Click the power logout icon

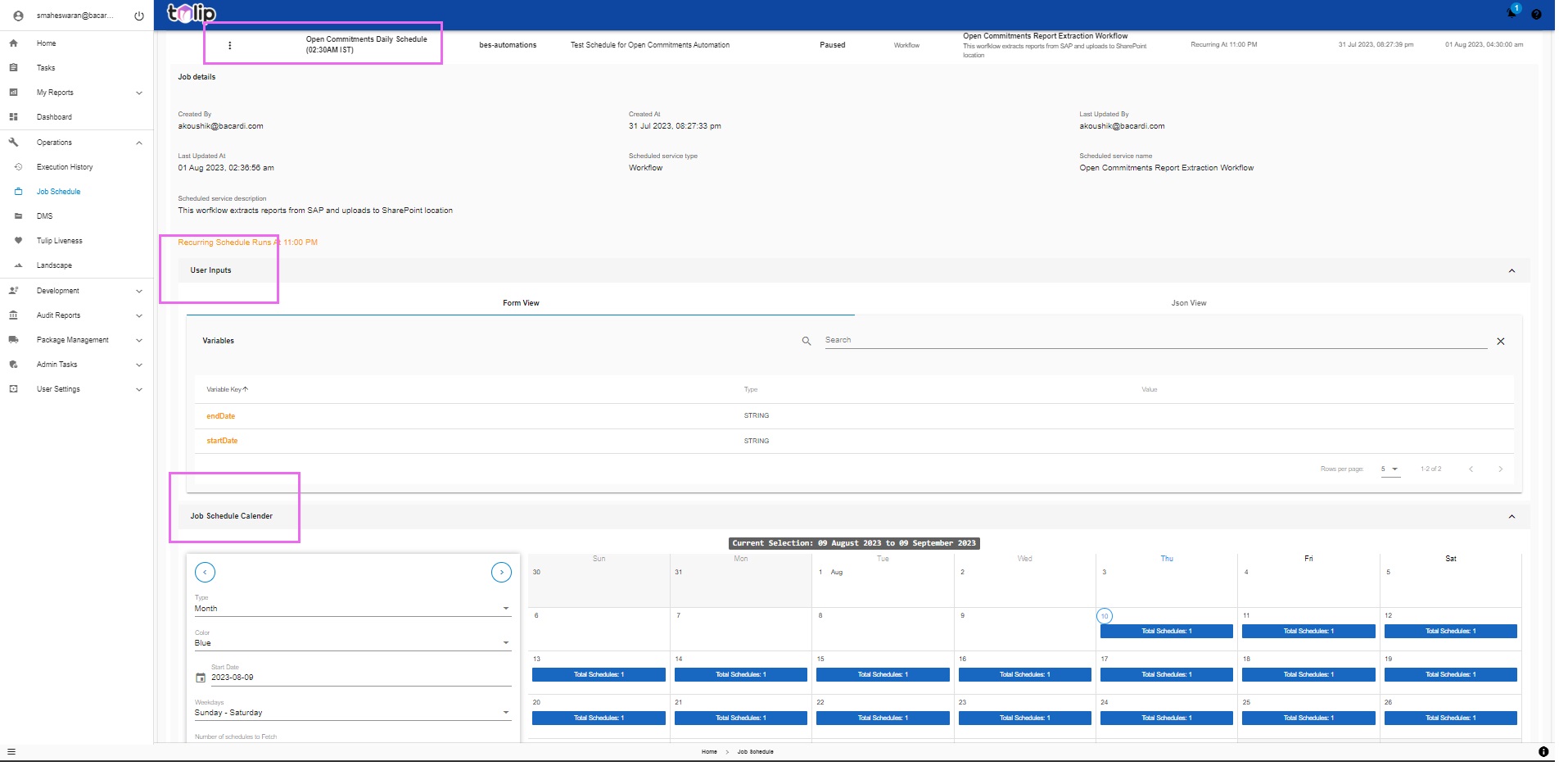tap(139, 16)
